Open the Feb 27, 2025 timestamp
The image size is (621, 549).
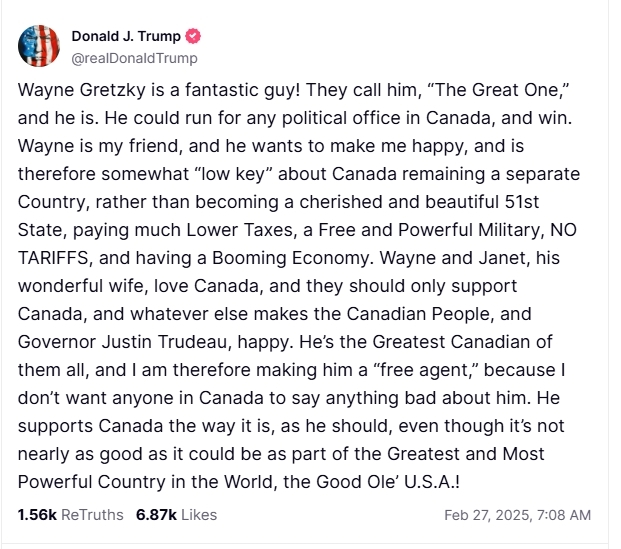coord(517,515)
